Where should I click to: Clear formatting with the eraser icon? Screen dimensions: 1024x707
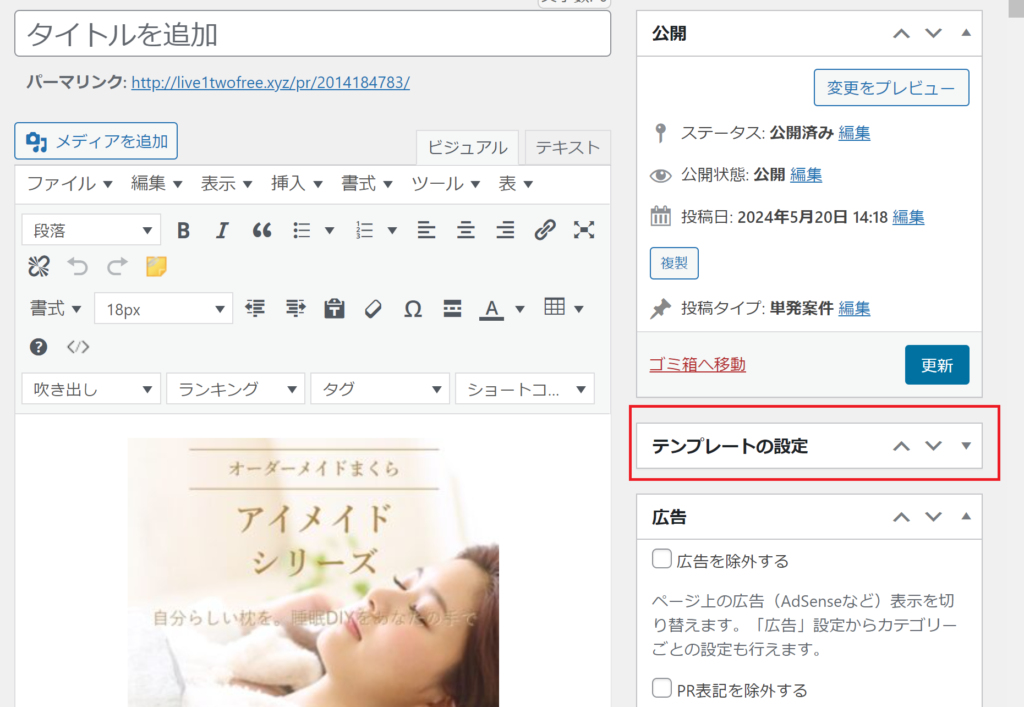(374, 308)
